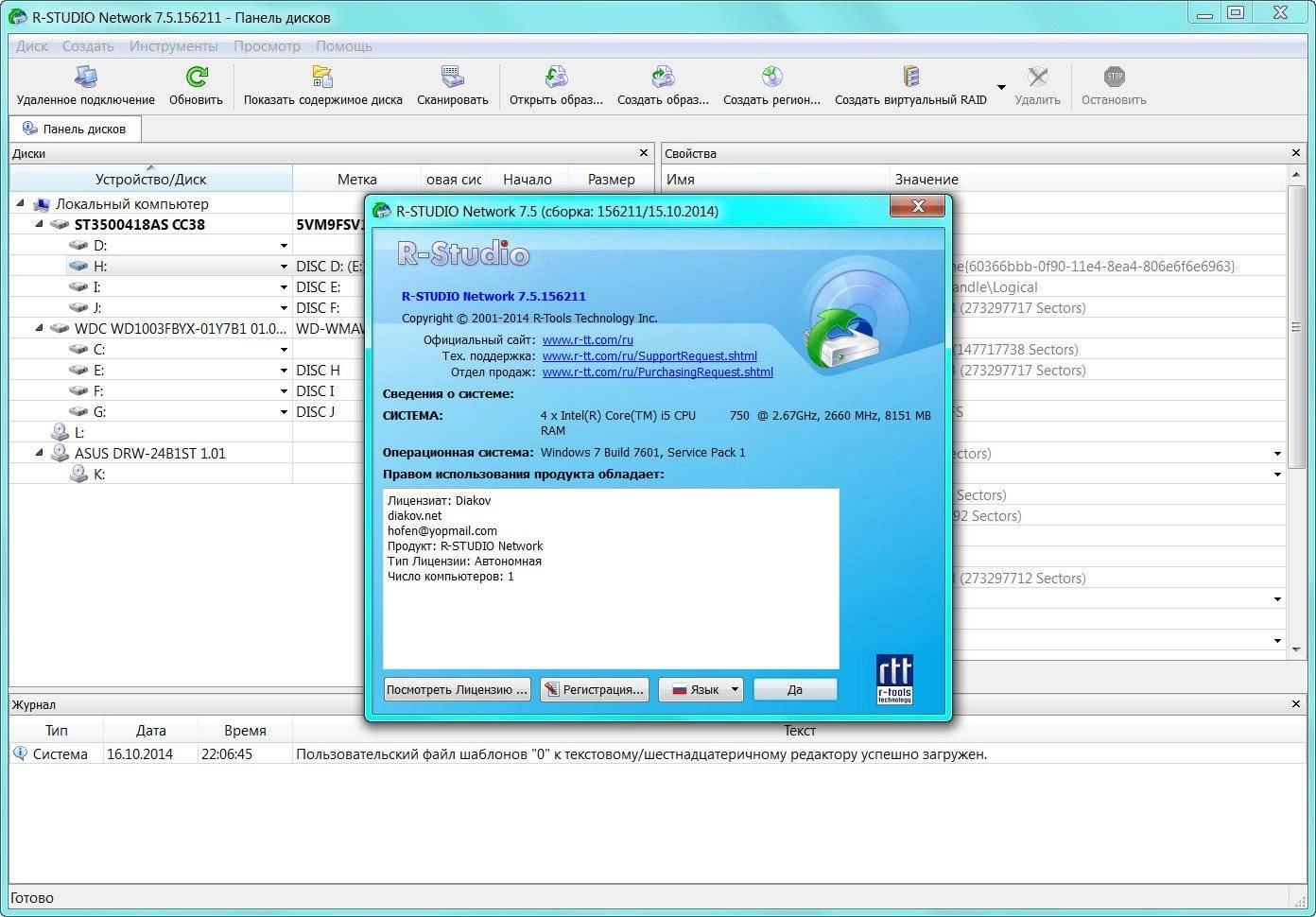Collapse the WDC WD1003FBYX drive node
1316x917 pixels.
pos(40,328)
